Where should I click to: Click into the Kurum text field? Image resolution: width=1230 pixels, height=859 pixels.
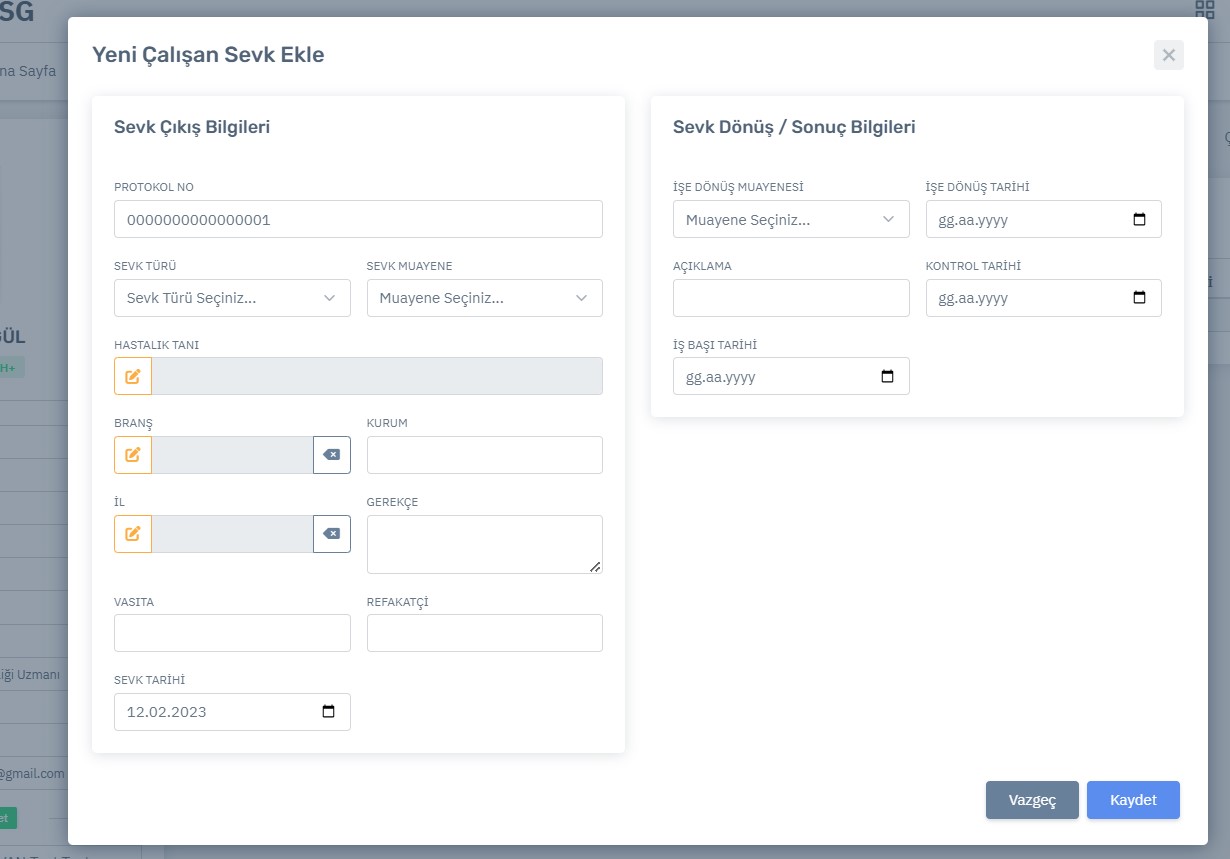click(x=484, y=455)
